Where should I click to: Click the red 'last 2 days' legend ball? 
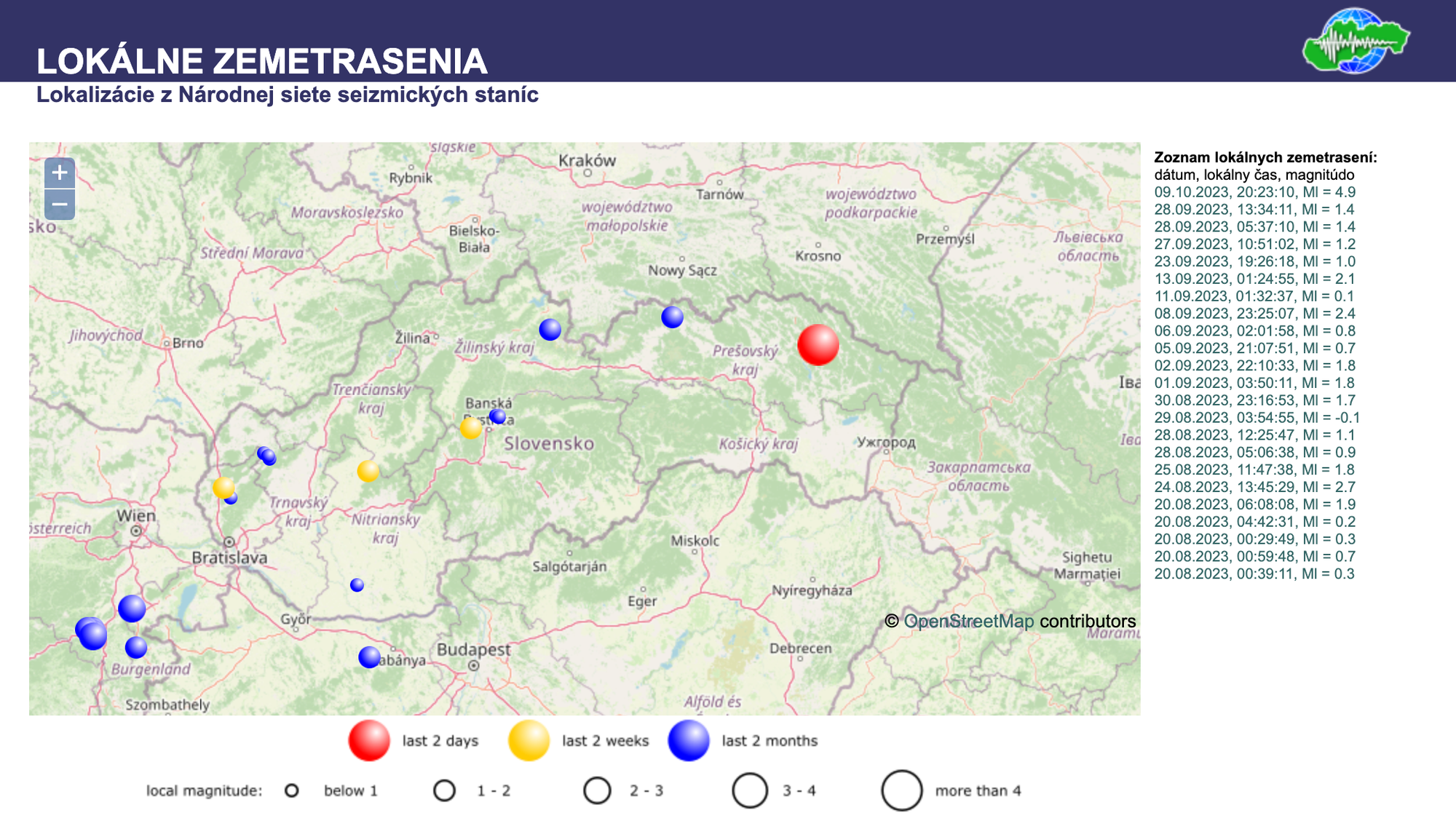(x=369, y=741)
